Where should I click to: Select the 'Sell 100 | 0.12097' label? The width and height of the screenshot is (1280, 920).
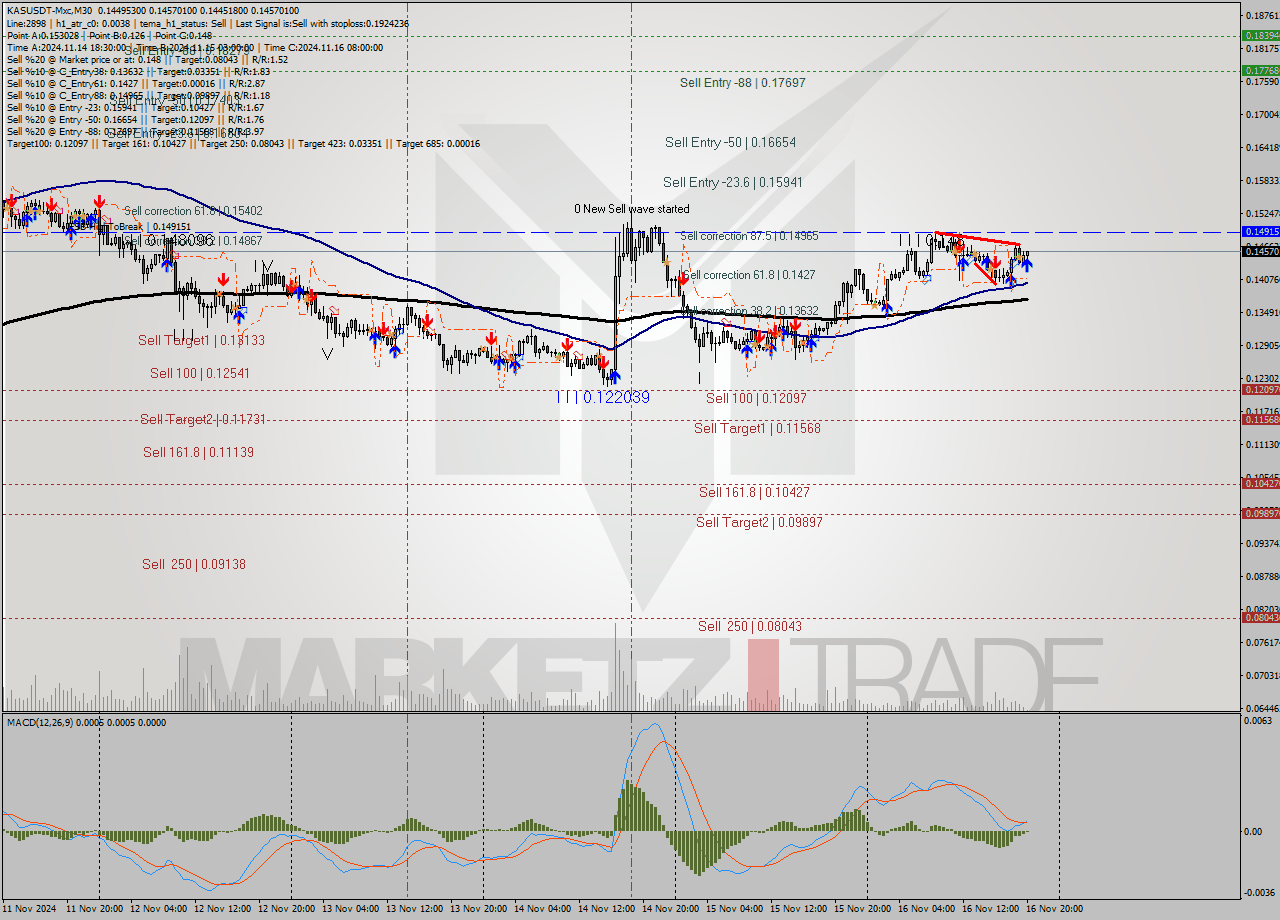tap(756, 398)
